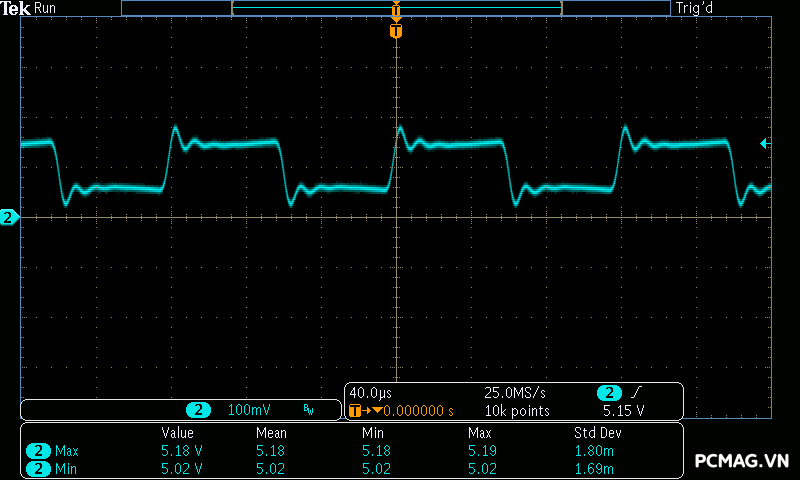Click the Mean column header in measurements
This screenshot has width=800, height=480.
(x=270, y=433)
